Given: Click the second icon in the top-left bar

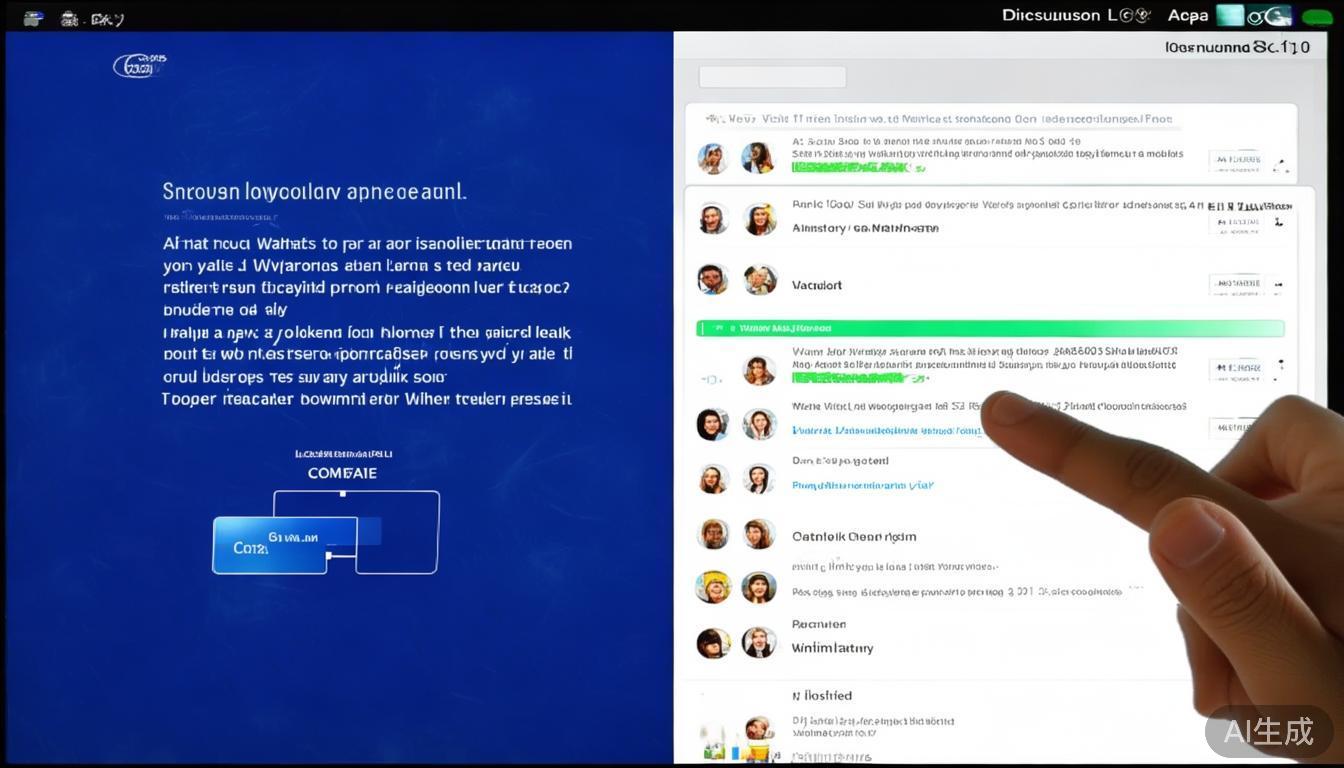Looking at the screenshot, I should pos(69,18).
